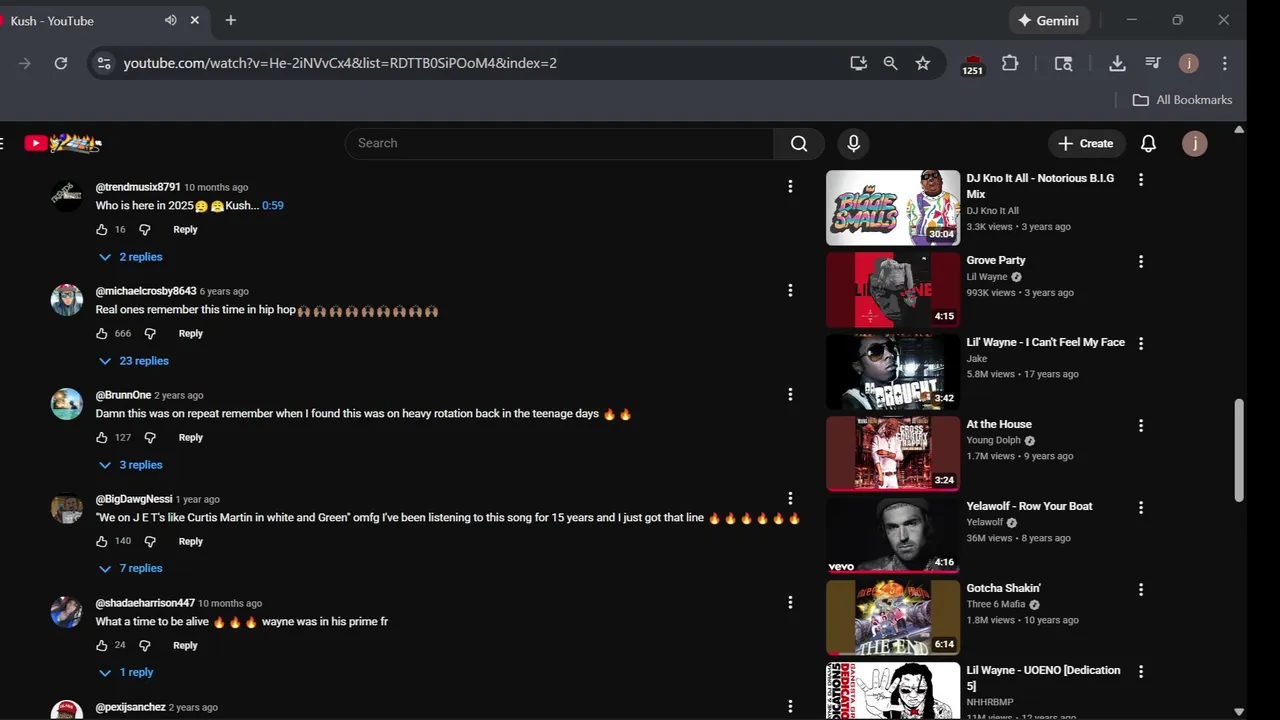
Task: Open Lil' Wayne I Can't Feel My Face thumbnail
Action: point(892,372)
